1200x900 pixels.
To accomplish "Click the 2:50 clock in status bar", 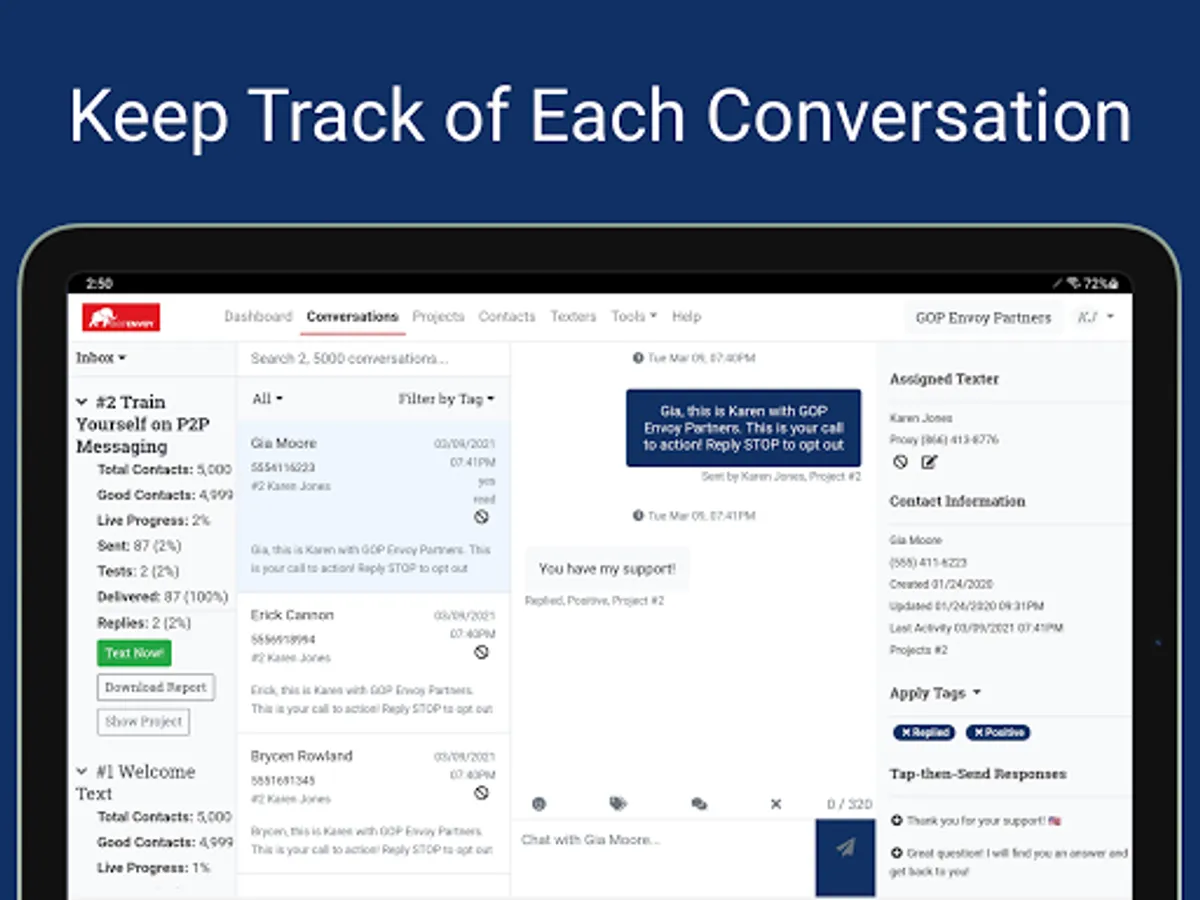I will point(99,284).
